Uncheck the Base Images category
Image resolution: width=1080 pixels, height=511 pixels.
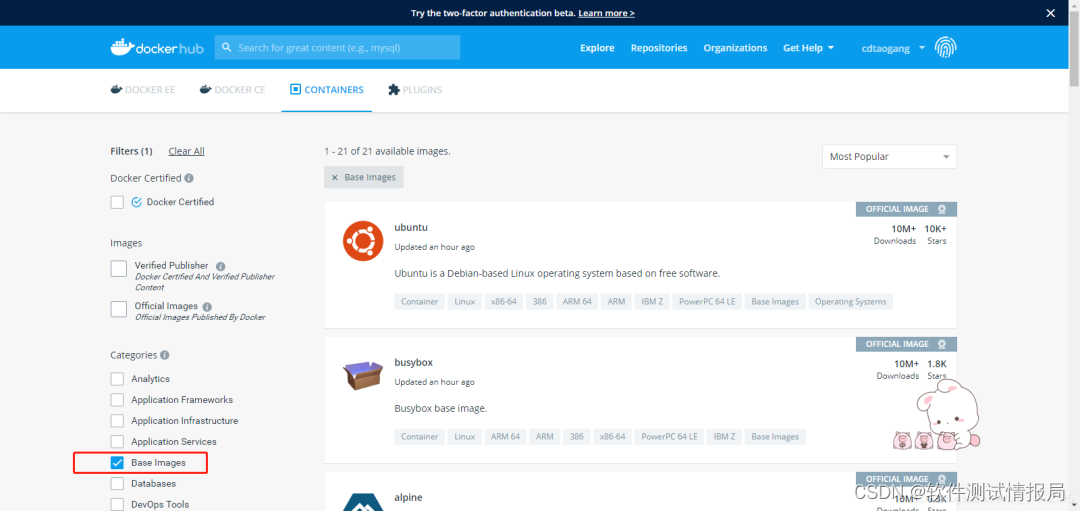[x=118, y=463]
